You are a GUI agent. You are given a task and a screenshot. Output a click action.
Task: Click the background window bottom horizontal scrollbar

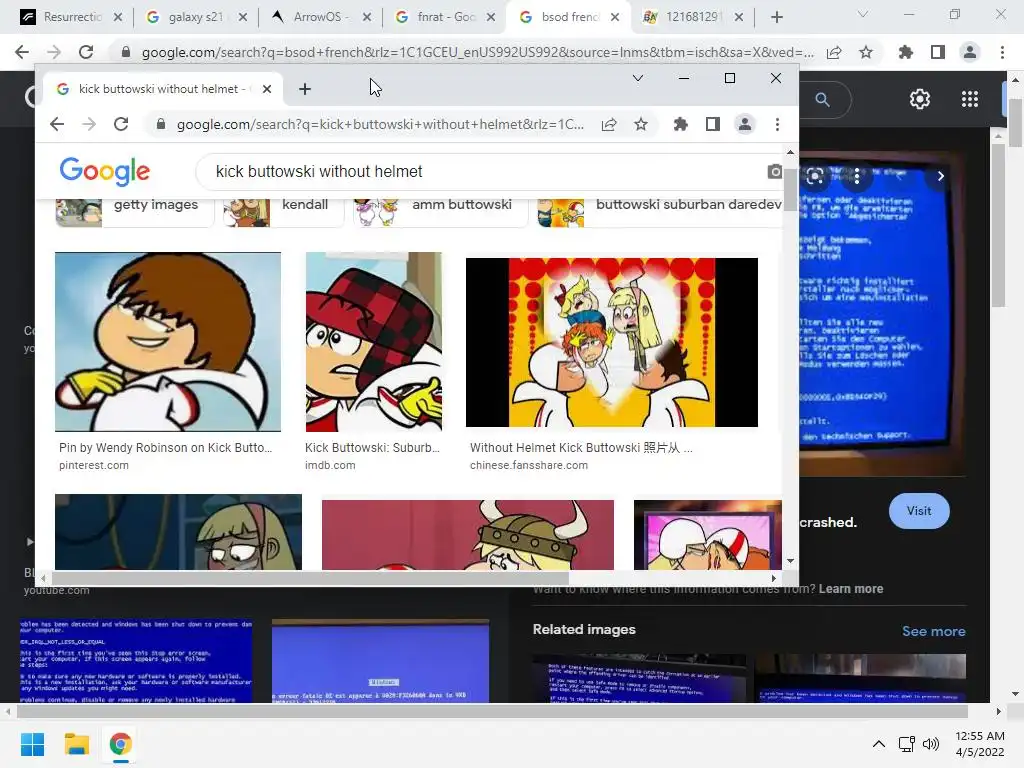click(x=492, y=711)
